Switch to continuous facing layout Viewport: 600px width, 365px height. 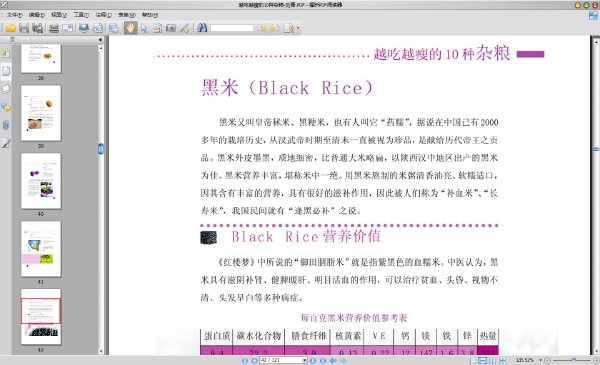502,360
